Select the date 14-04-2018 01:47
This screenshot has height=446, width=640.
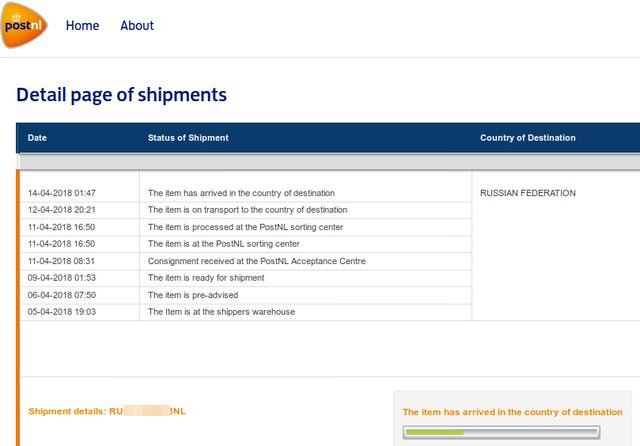(x=62, y=193)
